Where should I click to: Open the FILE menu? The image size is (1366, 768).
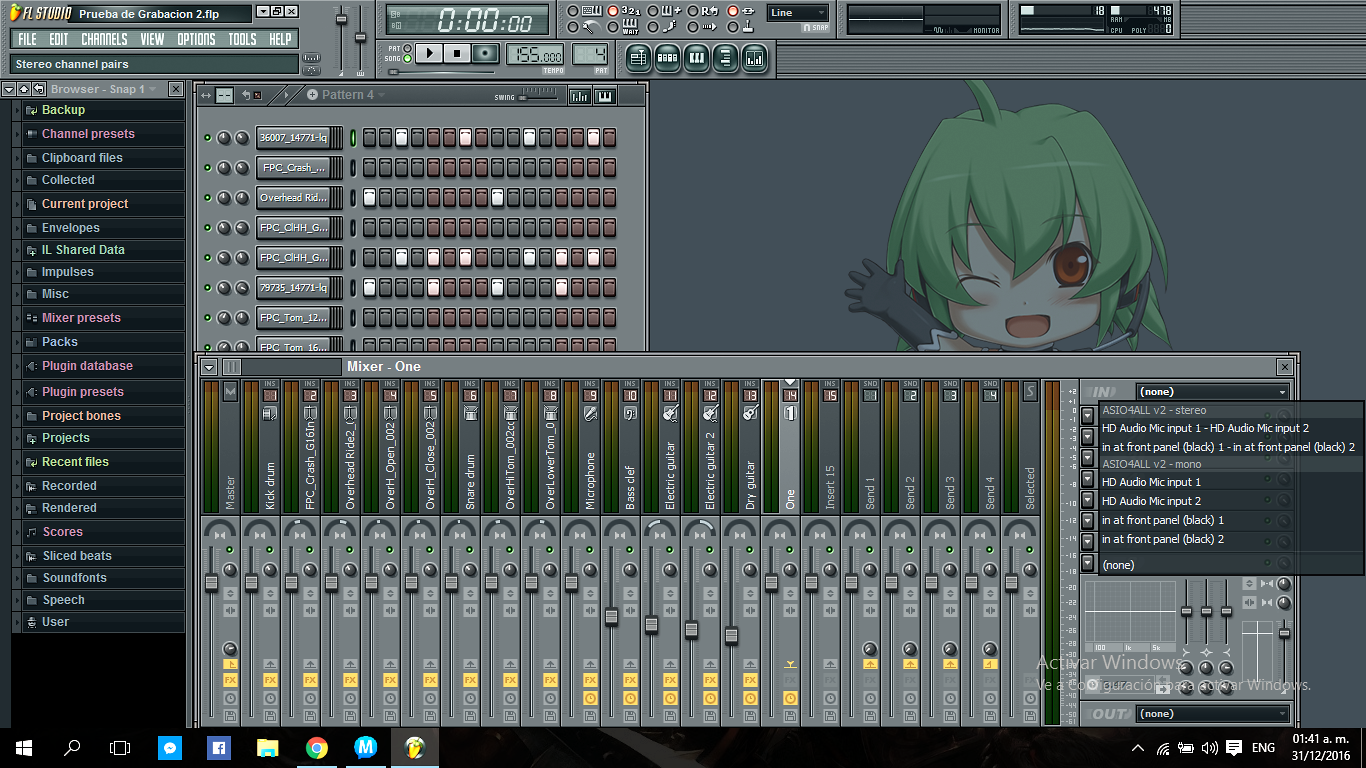click(x=27, y=39)
